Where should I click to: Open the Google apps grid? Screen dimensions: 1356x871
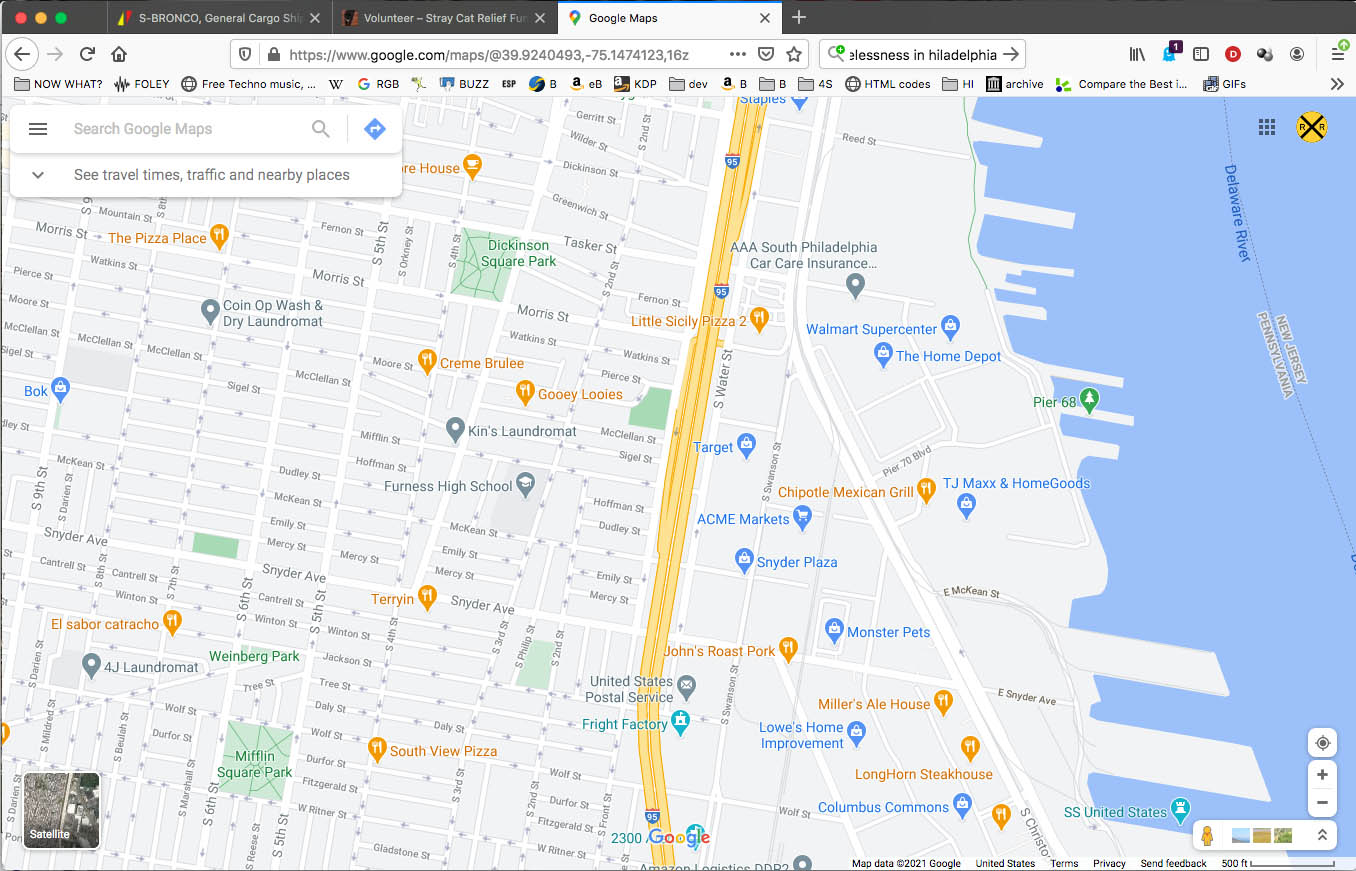click(x=1267, y=126)
